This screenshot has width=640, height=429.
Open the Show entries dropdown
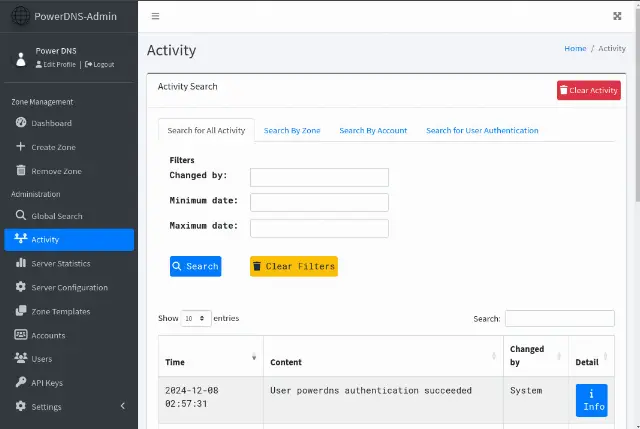[196, 318]
